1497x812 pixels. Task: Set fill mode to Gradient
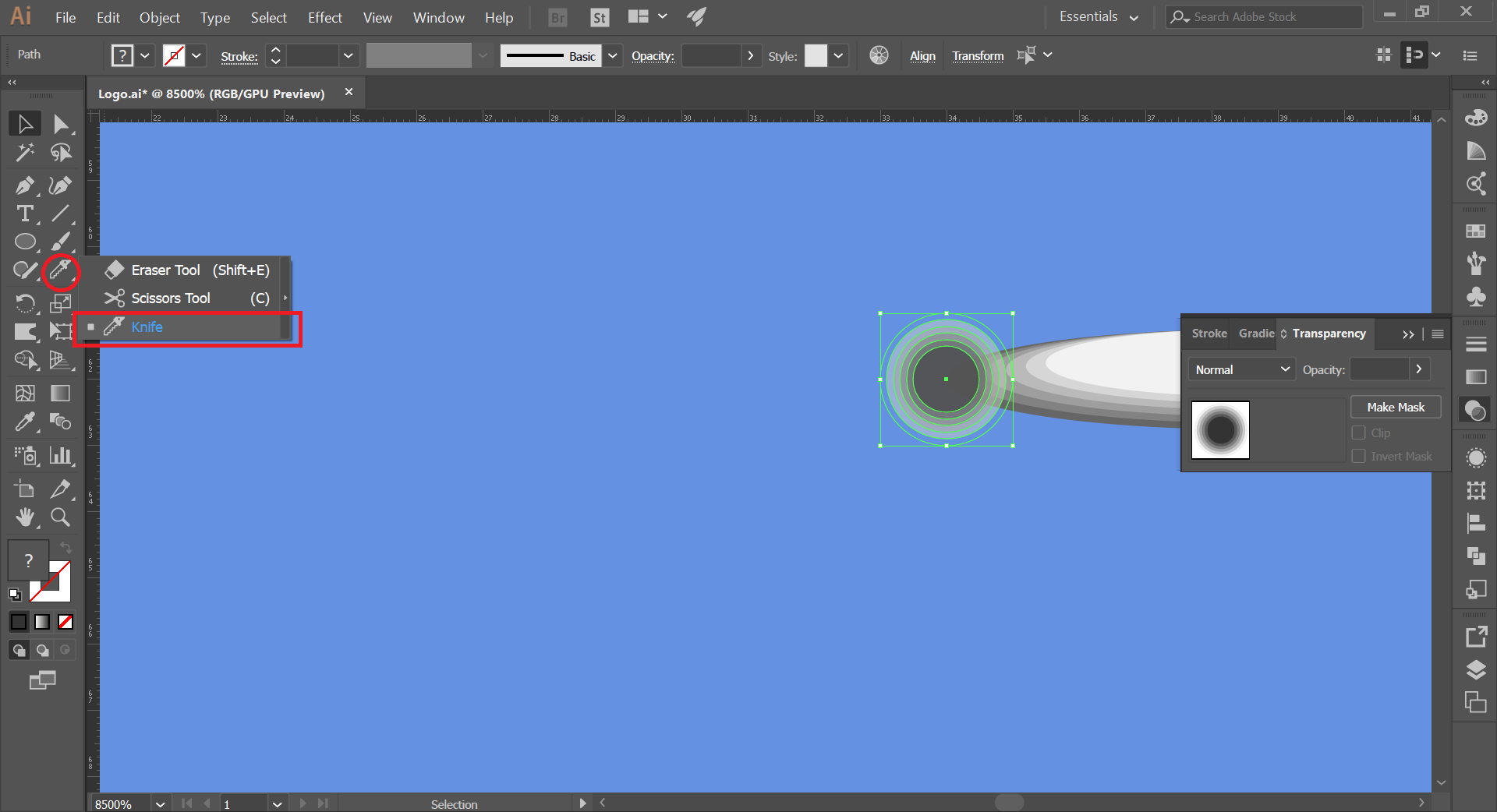pyautogui.click(x=42, y=622)
